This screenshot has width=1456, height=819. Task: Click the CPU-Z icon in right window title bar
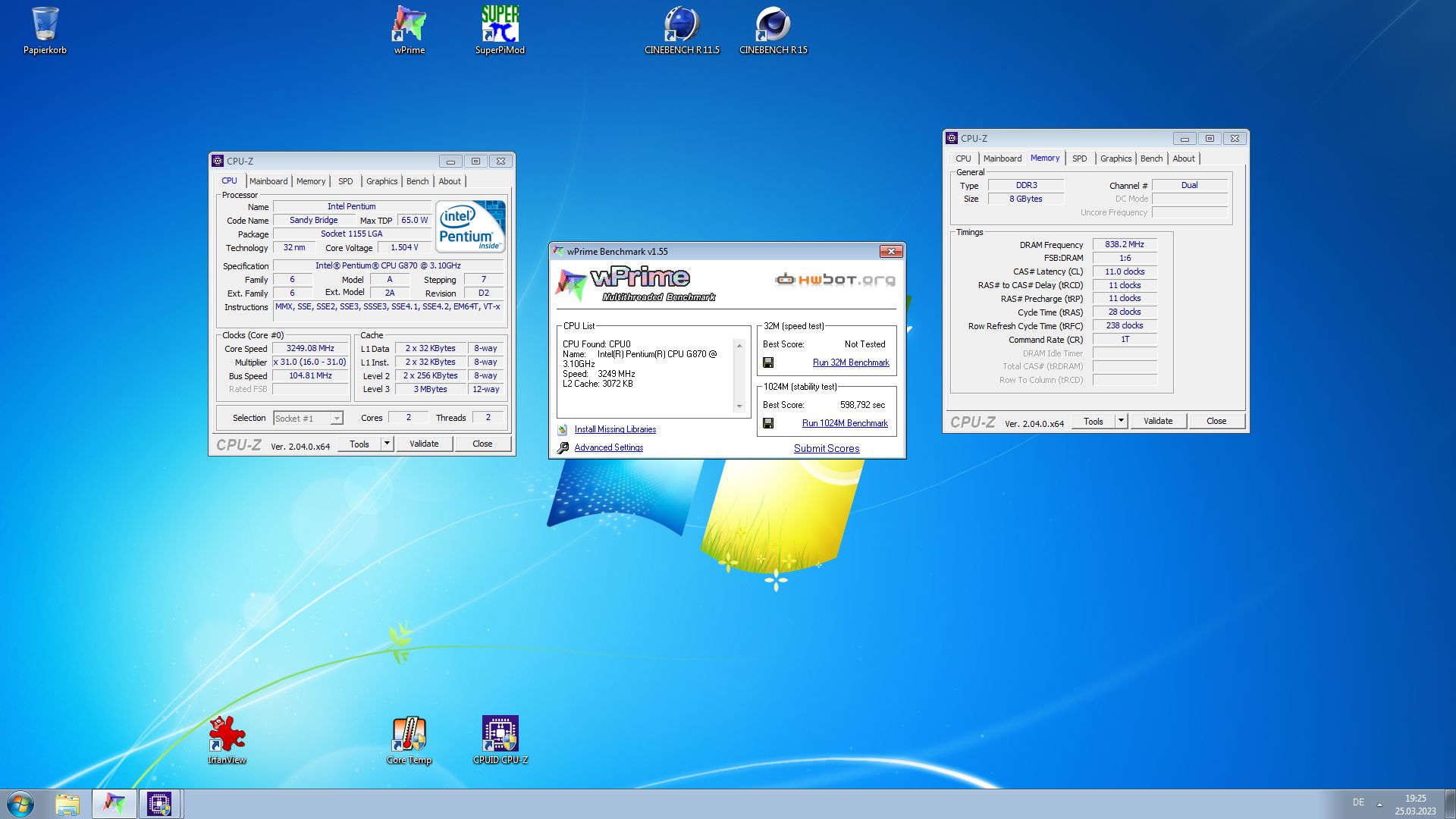click(952, 138)
